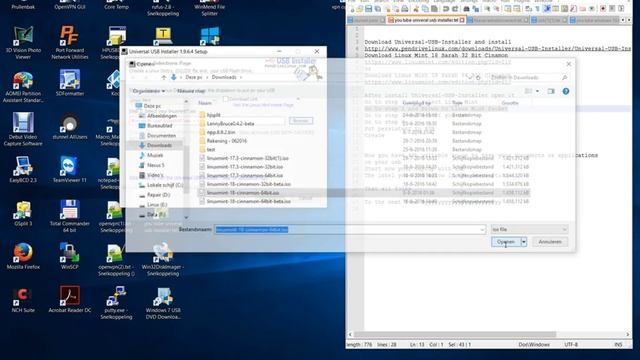Select Downloads in the navigation pane
The height and width of the screenshot is (360, 640).
[x=159, y=145]
